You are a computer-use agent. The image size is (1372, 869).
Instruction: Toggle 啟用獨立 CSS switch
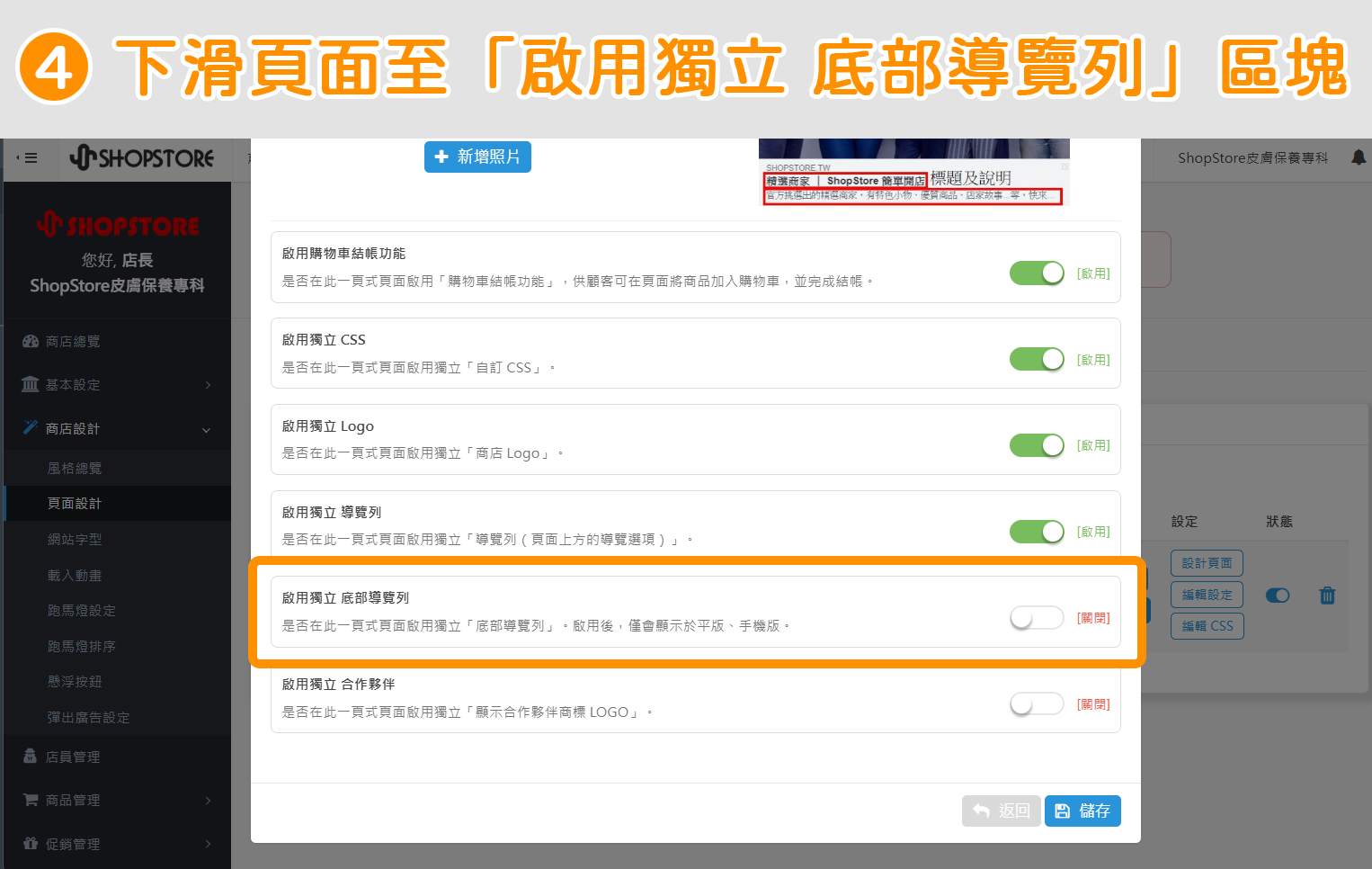pos(1037,359)
